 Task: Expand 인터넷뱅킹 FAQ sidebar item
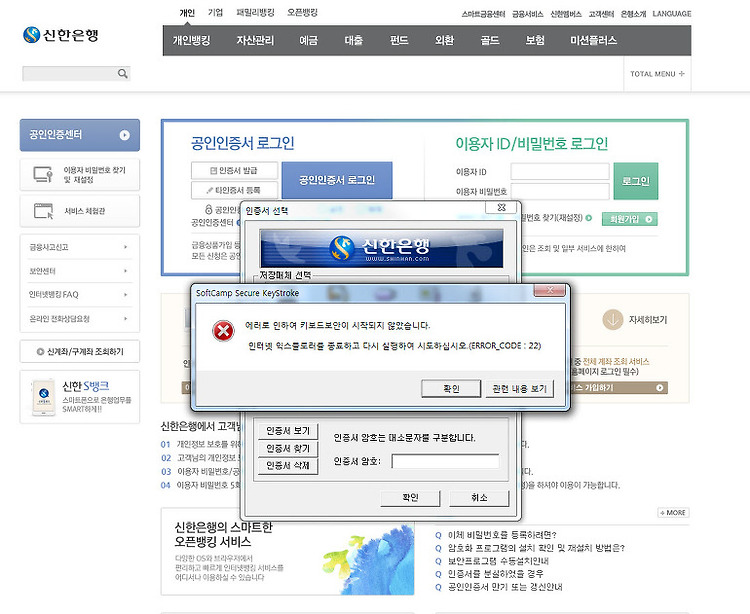coord(79,295)
